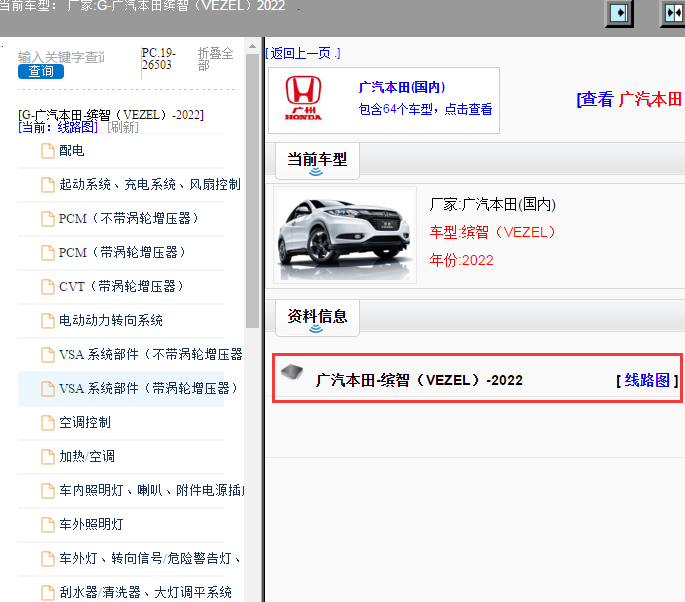Open 加热/空调 entry
This screenshot has width=685, height=602.
87,457
